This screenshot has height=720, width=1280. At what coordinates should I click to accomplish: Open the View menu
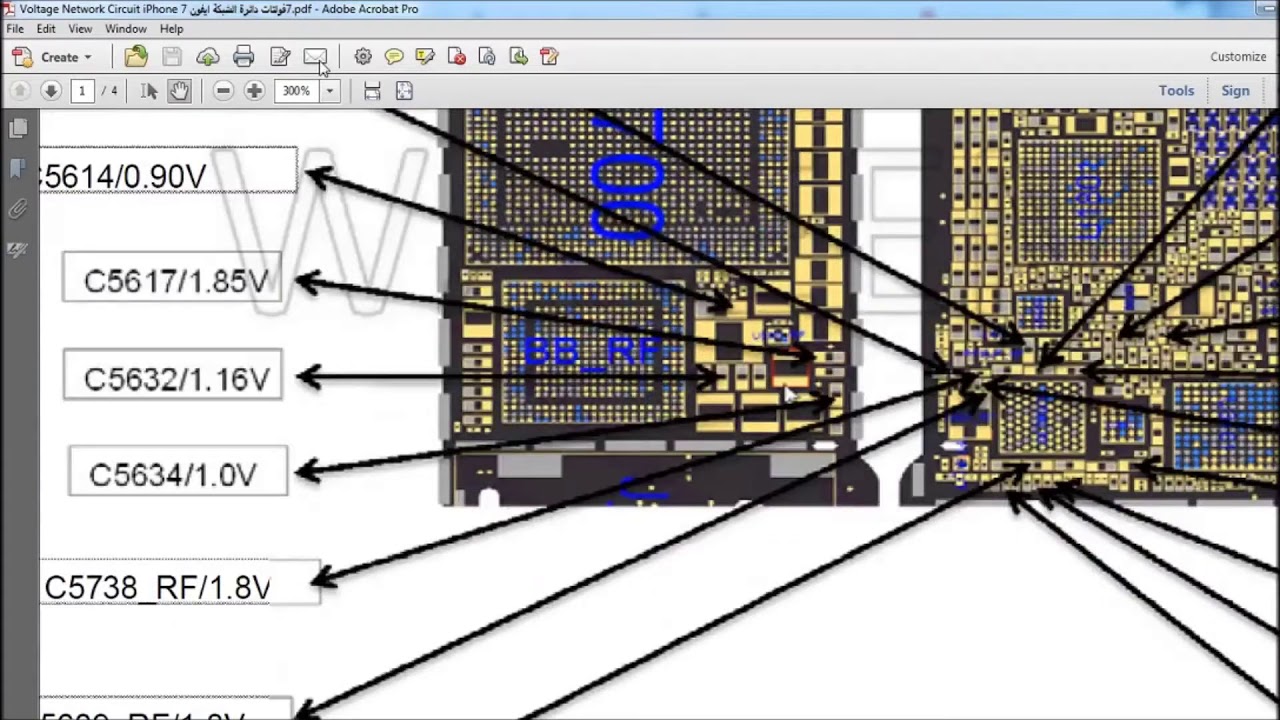(80, 29)
